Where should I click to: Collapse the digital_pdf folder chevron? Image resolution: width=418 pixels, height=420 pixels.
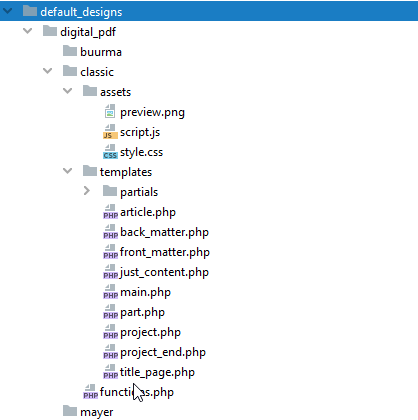coord(27,31)
